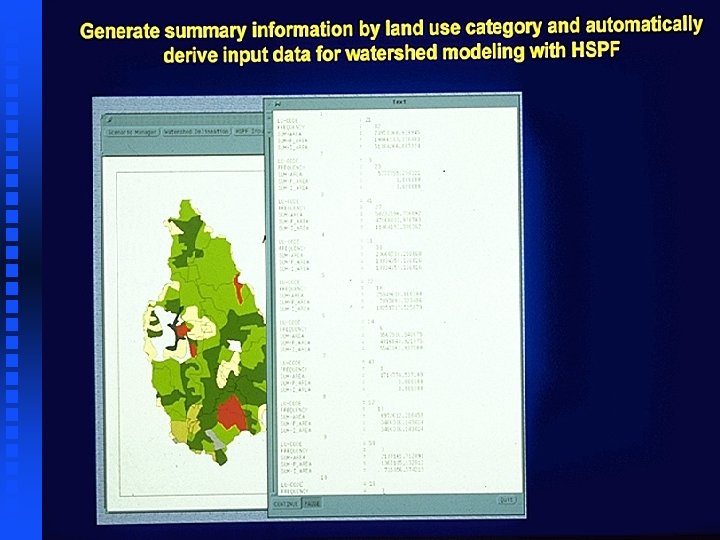Select the narrow red polygon on the map's east edge
Viewport: 720px width, 540px height.
[238, 288]
